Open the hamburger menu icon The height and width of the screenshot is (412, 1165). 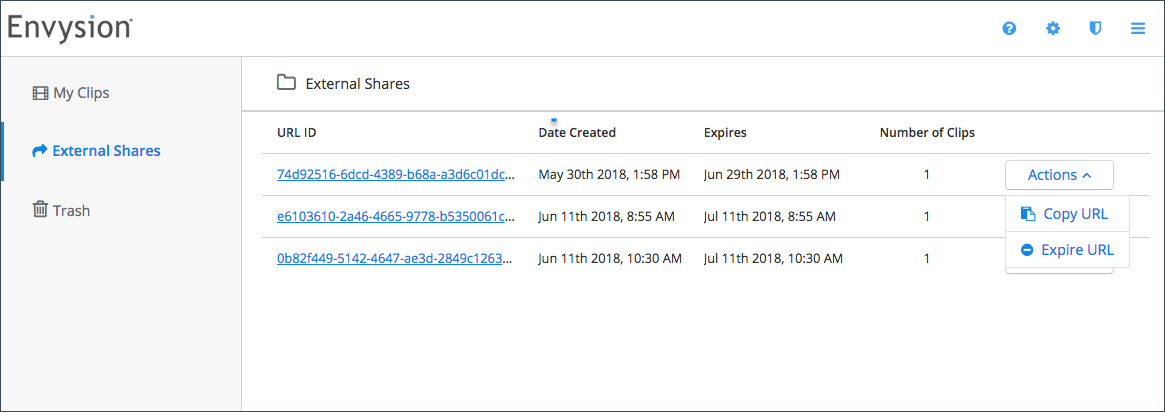(x=1138, y=29)
